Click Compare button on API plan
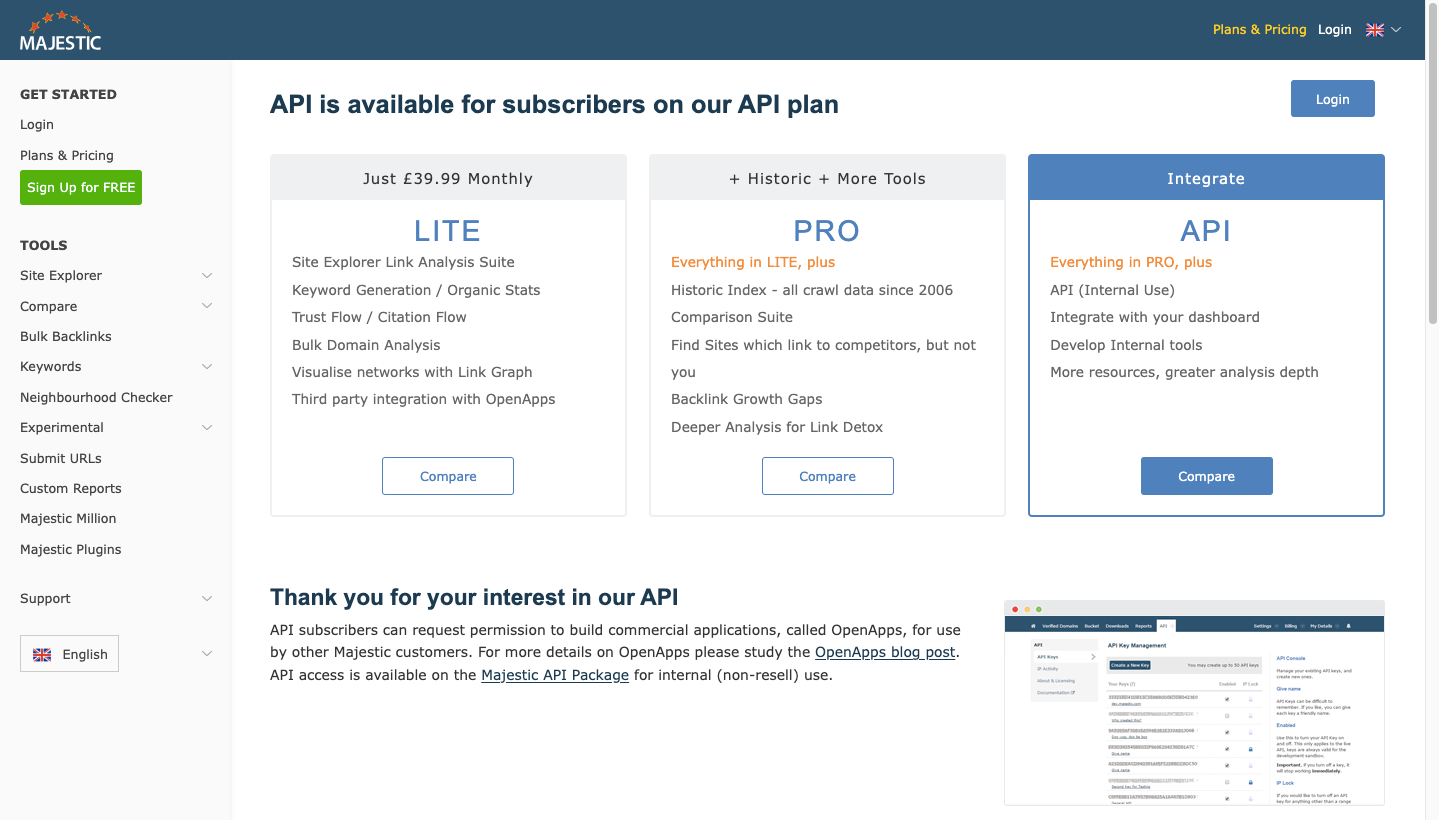 [x=1207, y=476]
